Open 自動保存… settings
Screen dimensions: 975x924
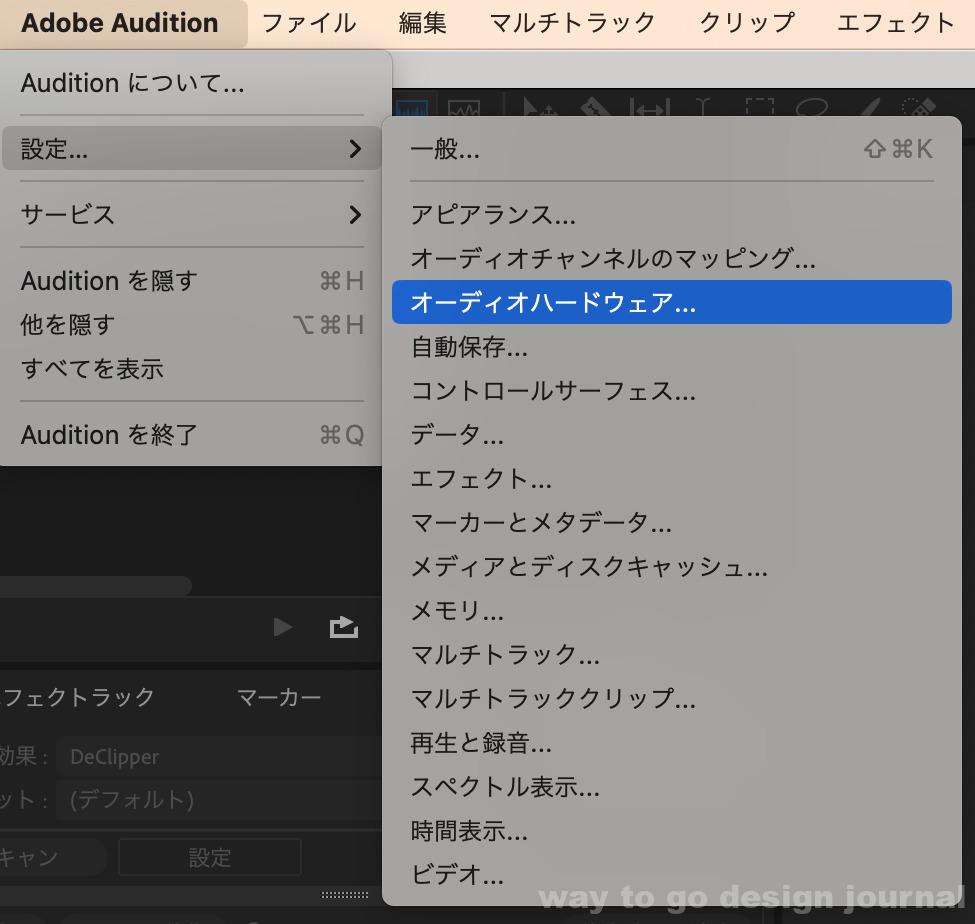(x=672, y=346)
